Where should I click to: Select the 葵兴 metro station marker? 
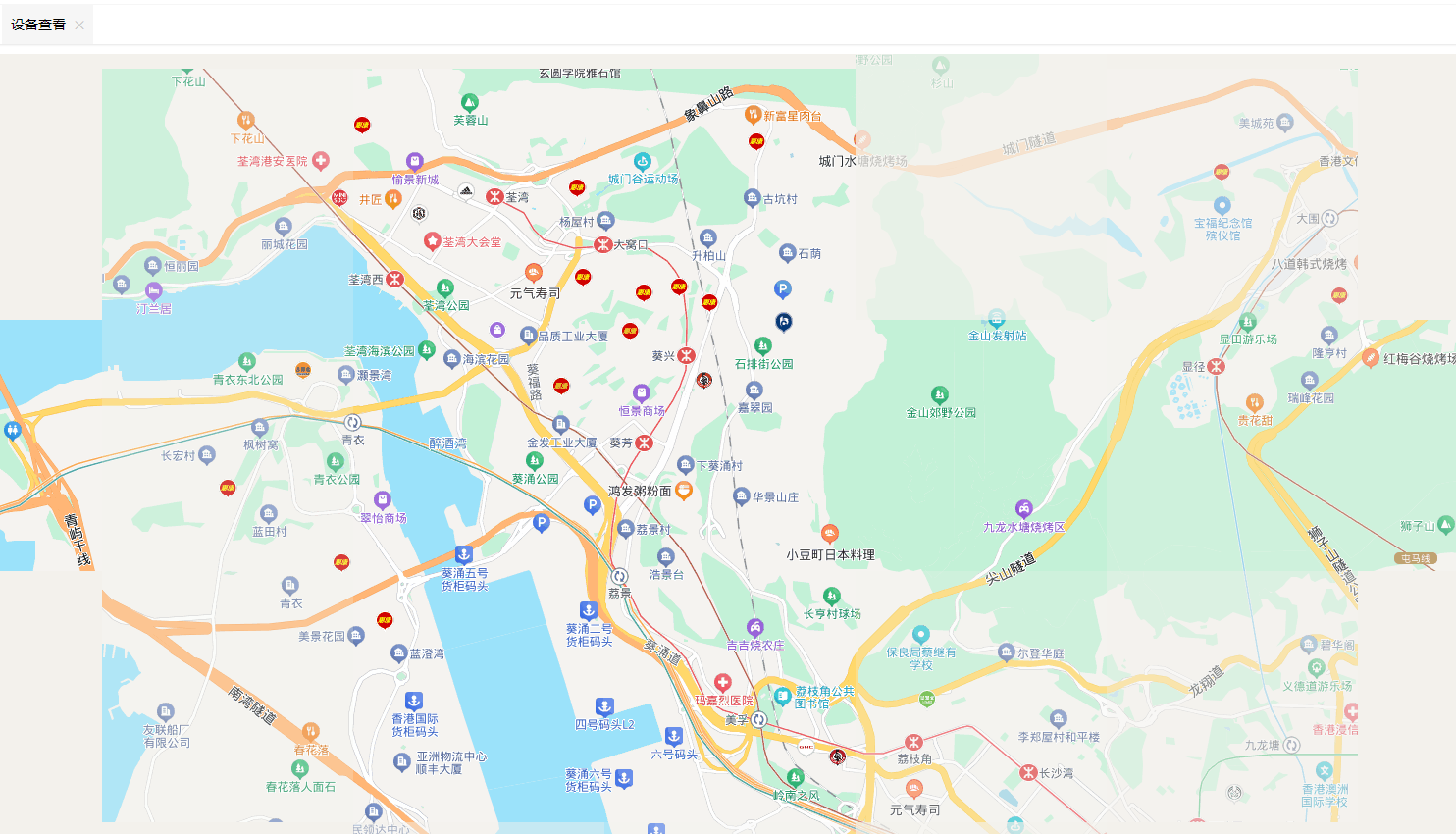(687, 355)
